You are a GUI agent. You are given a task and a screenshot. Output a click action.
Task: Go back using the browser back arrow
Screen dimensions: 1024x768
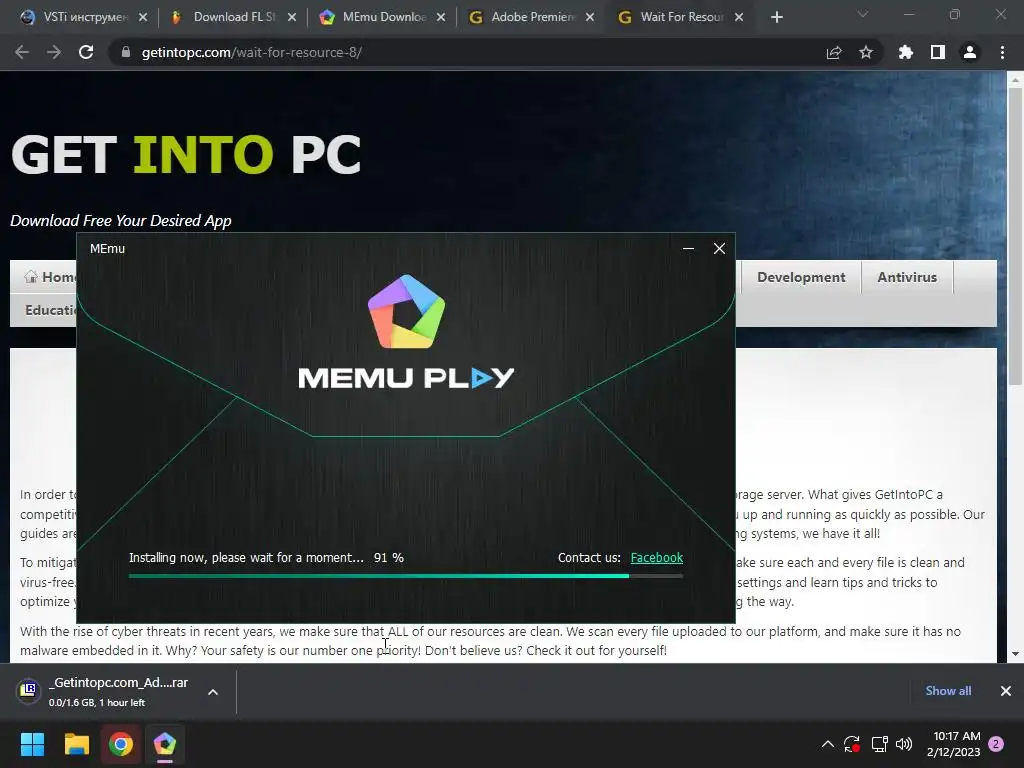pyautogui.click(x=22, y=52)
